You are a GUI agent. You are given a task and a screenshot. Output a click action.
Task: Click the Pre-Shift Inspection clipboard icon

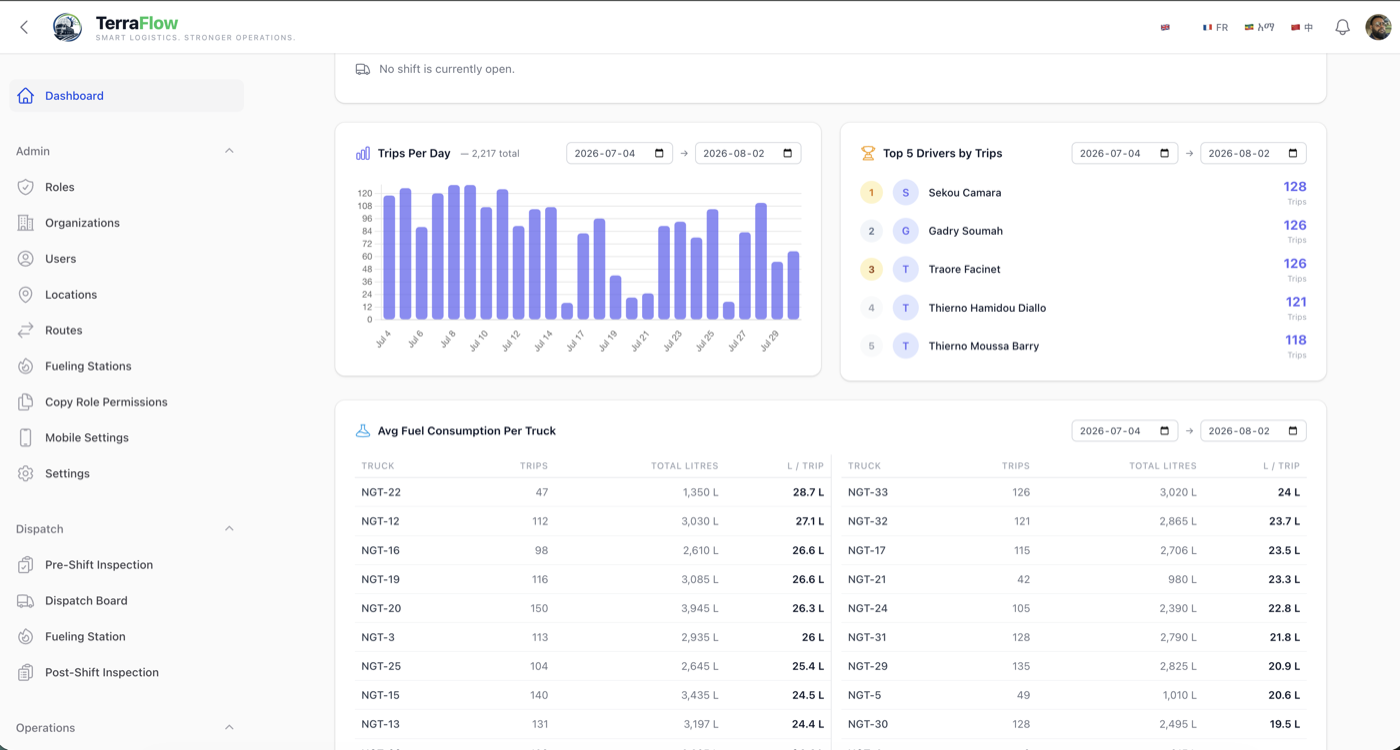point(26,565)
